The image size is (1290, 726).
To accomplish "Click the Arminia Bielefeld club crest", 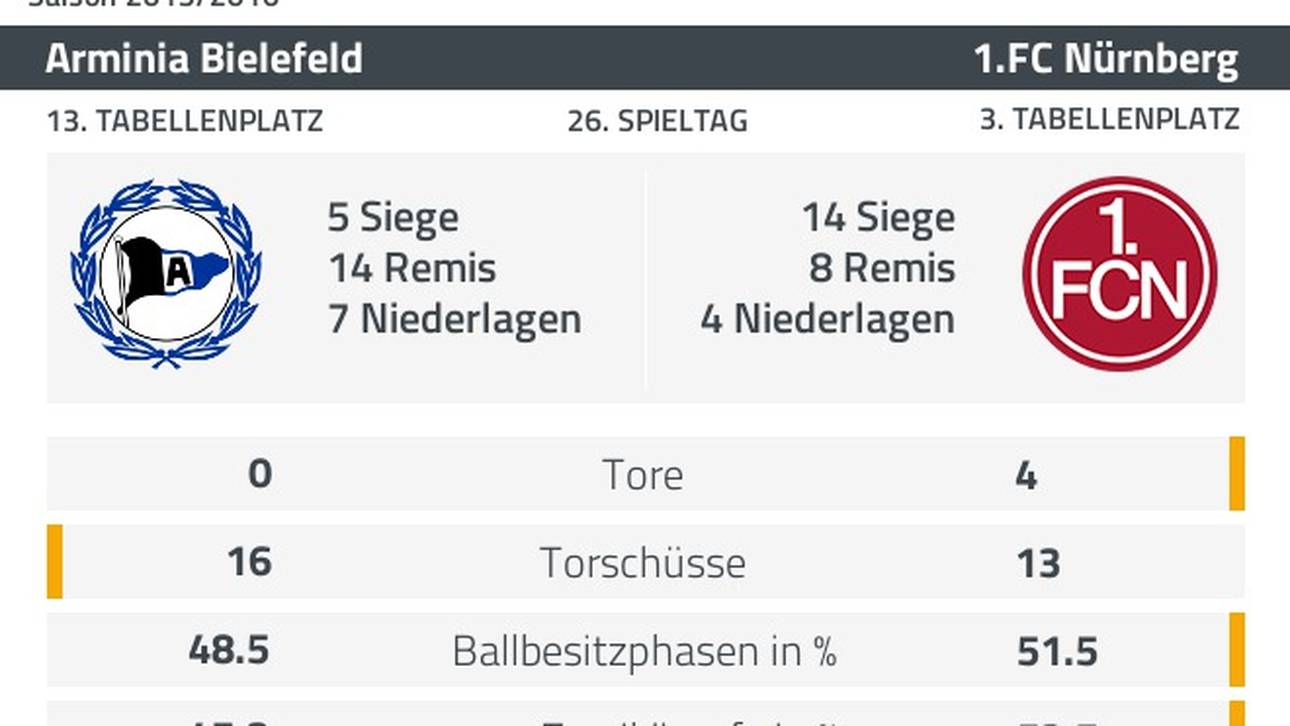I will click(166, 272).
